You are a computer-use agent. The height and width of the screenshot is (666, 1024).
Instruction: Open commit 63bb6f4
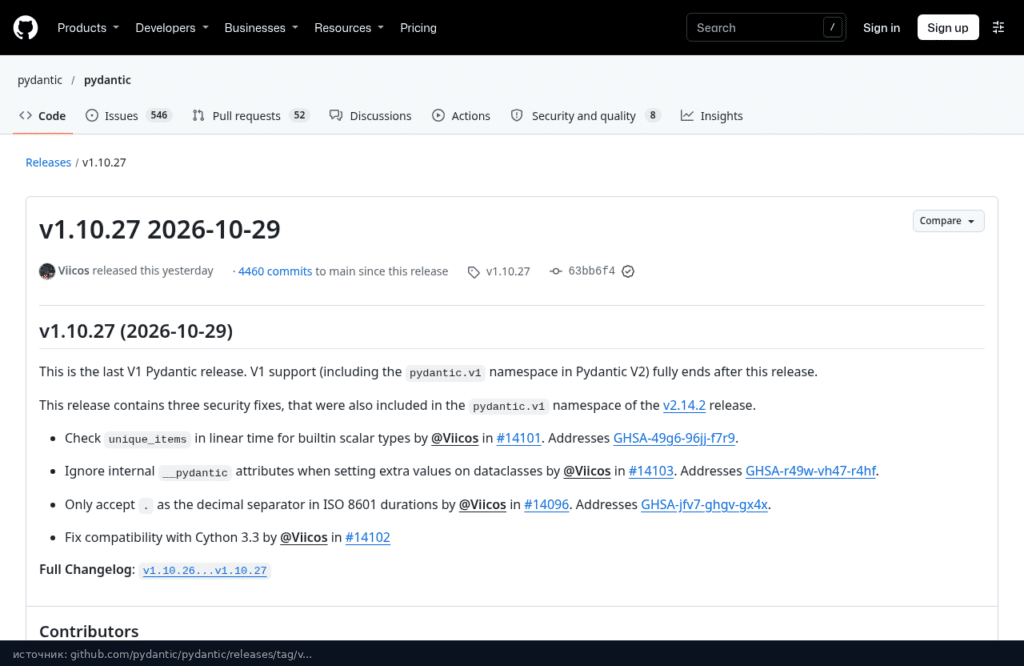coord(592,271)
